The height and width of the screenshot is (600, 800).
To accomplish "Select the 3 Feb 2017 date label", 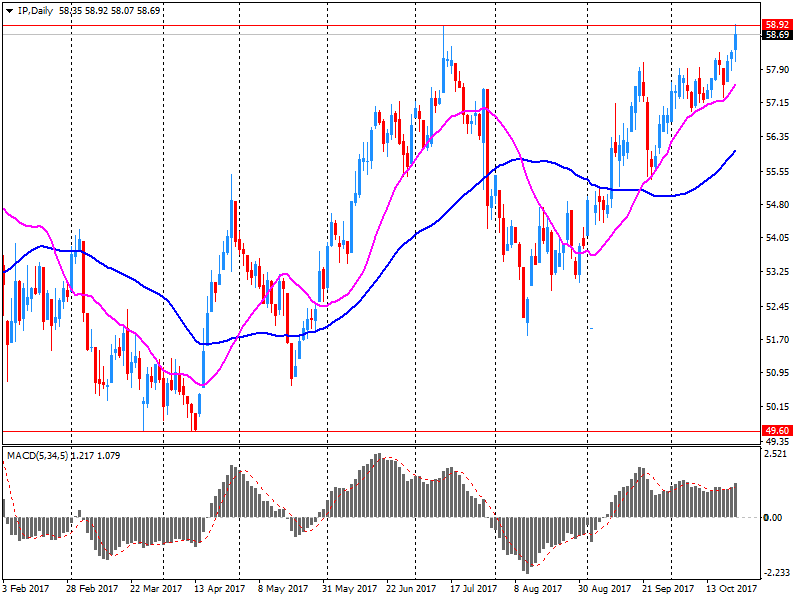I will tap(26, 589).
